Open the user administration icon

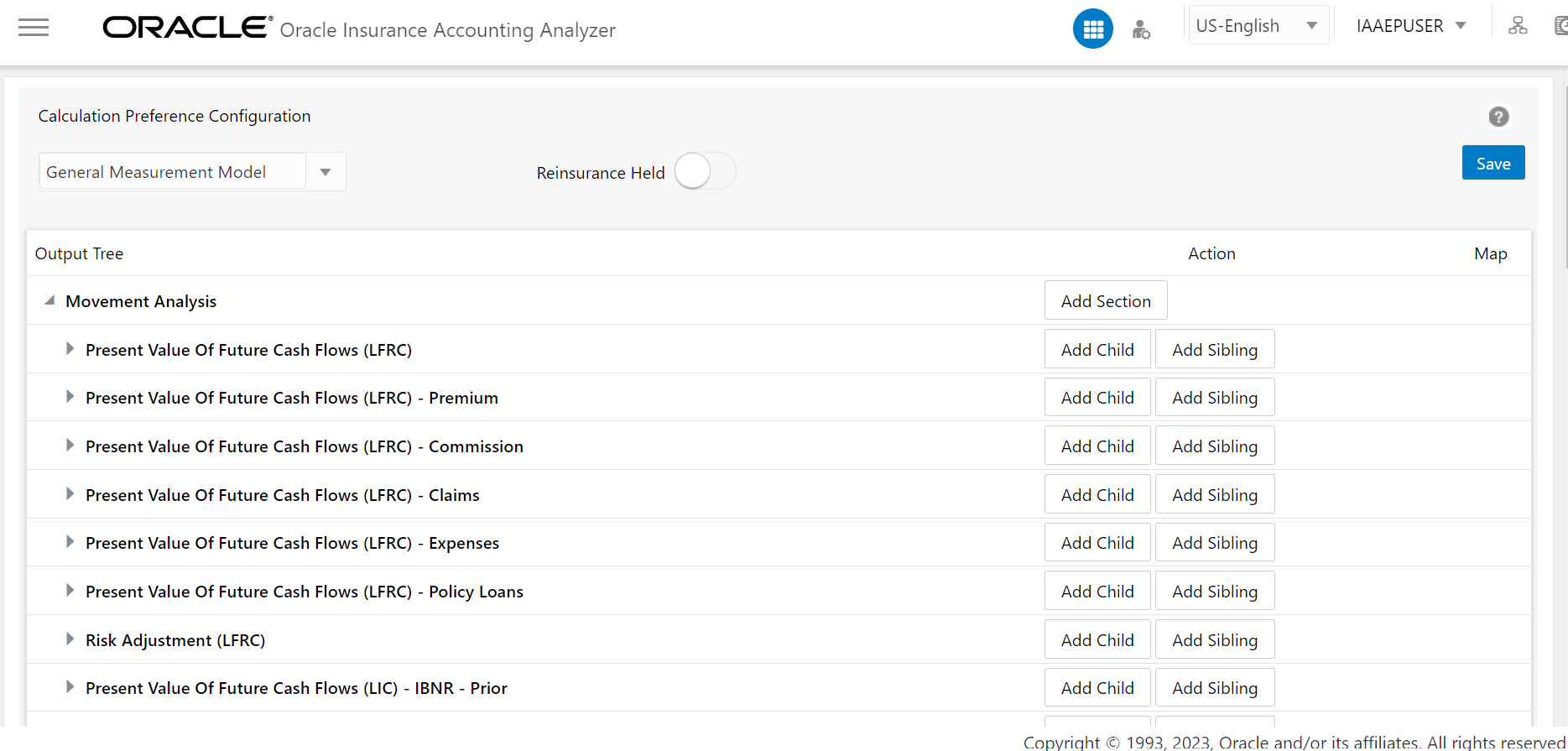coord(1141,30)
